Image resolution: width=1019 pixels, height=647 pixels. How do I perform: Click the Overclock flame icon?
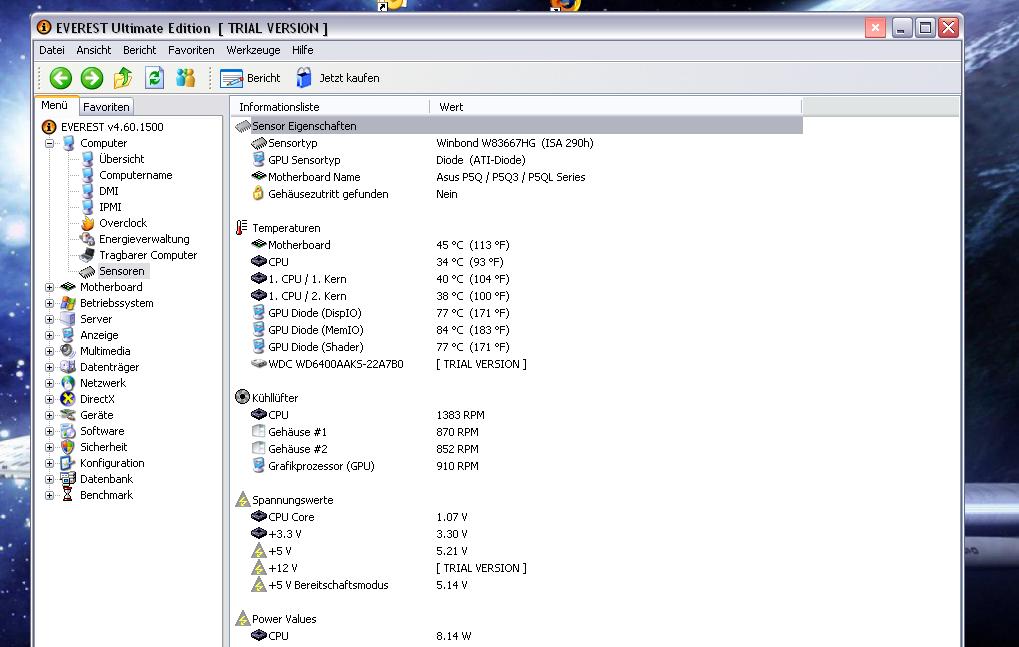pyautogui.click(x=88, y=223)
